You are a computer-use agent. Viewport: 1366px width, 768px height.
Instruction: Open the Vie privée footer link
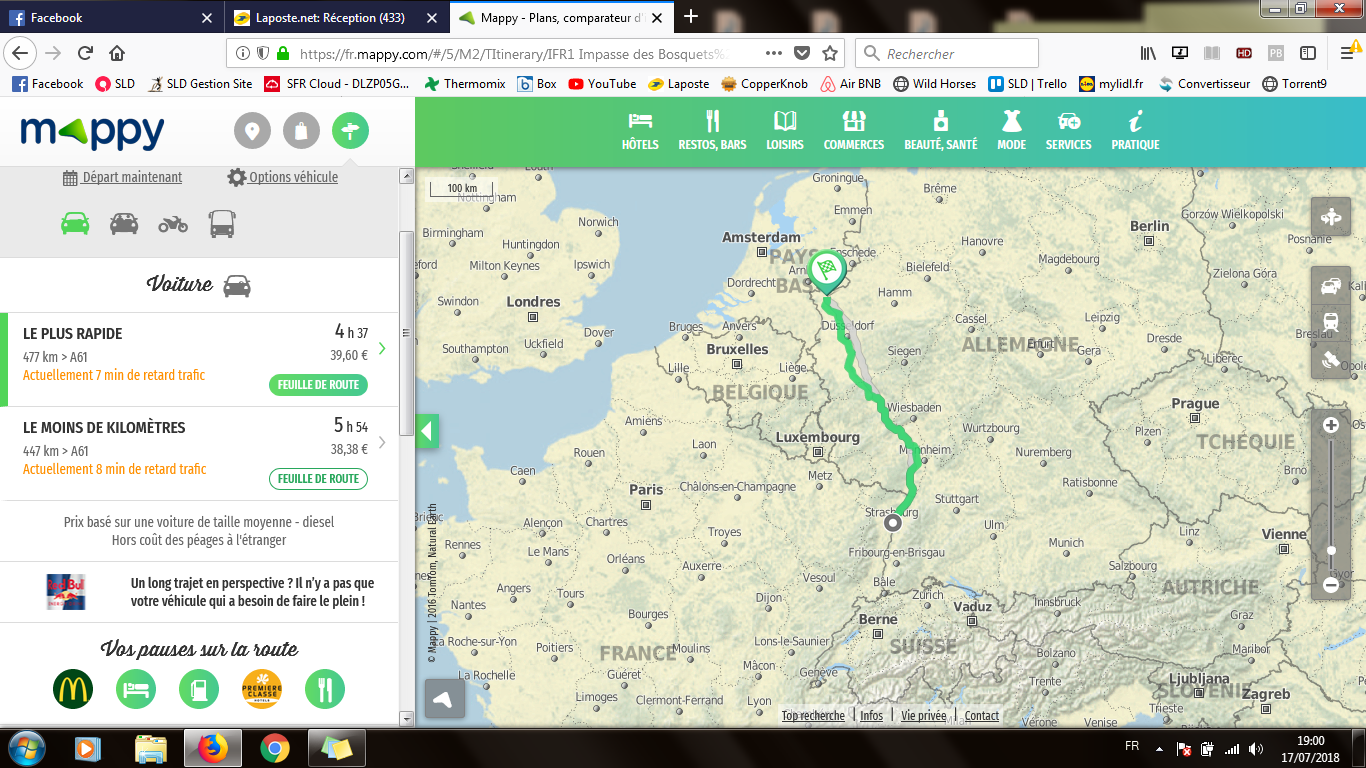coord(923,715)
